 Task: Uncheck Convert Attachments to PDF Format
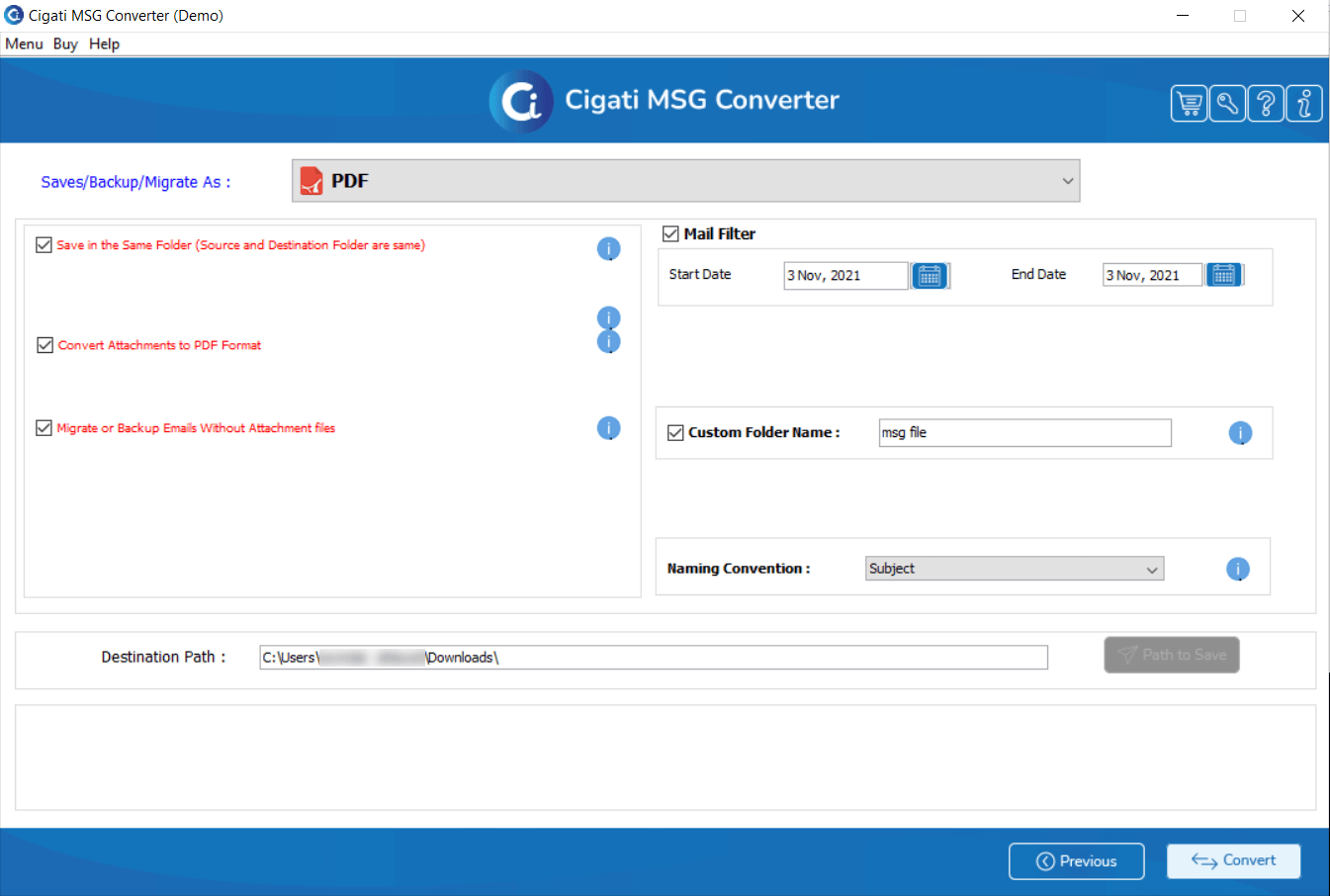tap(44, 345)
